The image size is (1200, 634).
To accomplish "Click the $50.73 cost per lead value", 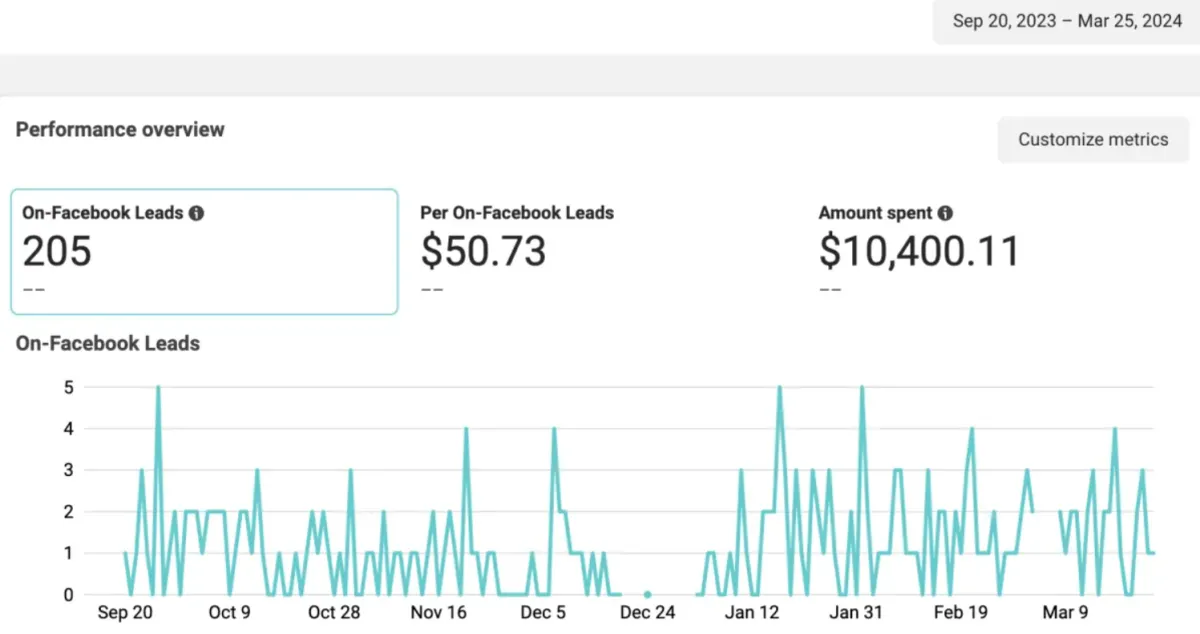I will click(483, 251).
